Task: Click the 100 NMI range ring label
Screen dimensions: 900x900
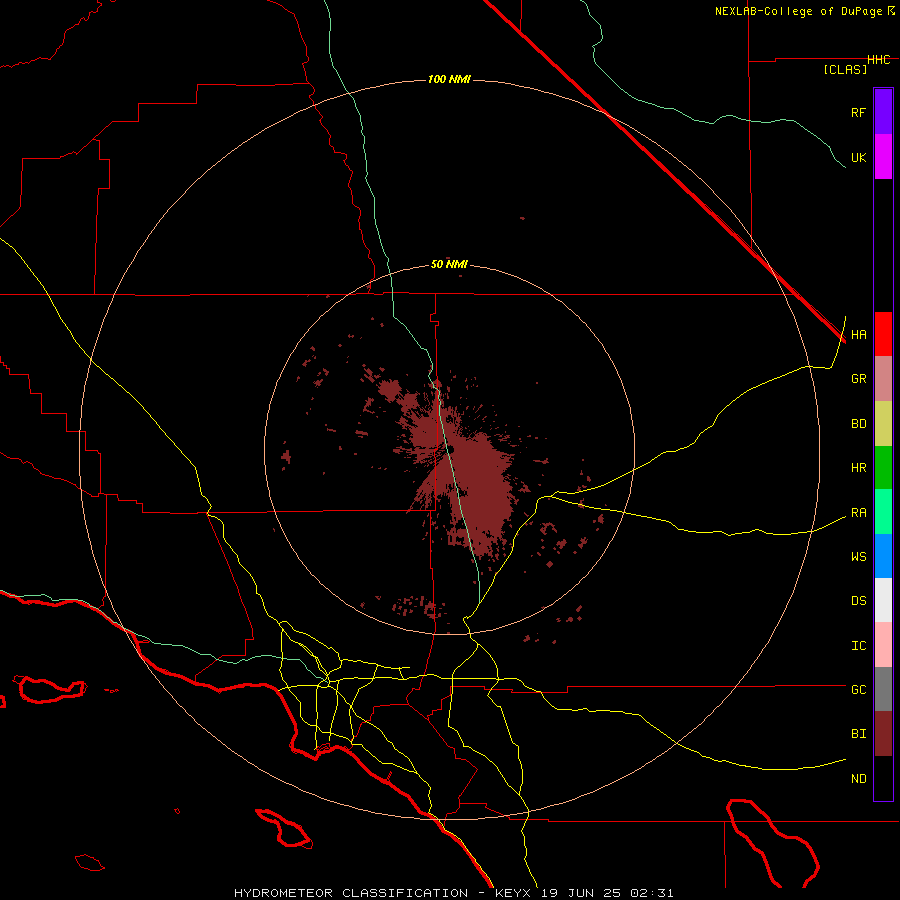Action: click(x=449, y=79)
